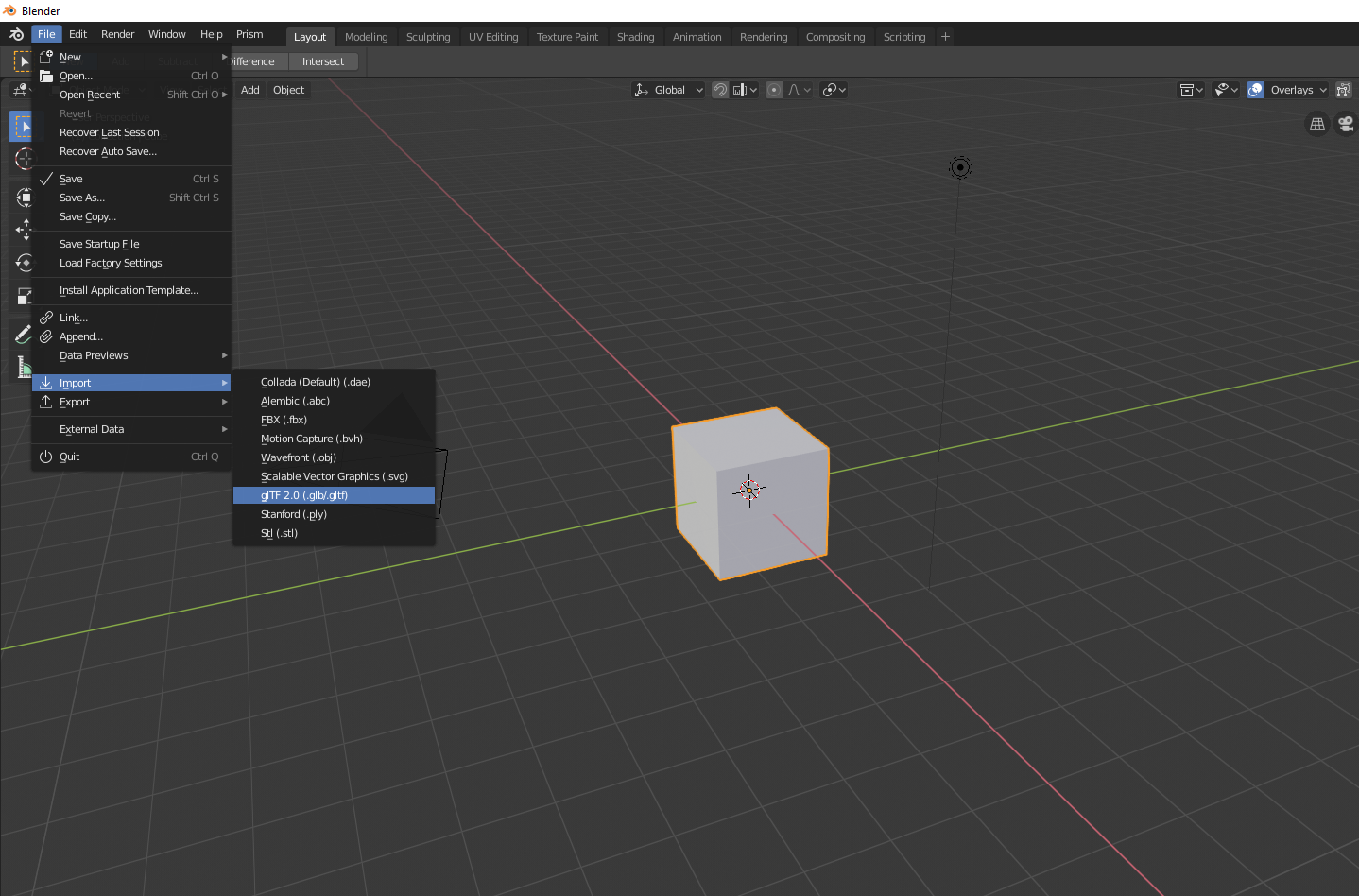
Task: Open the Add menu in viewport header
Action: coord(249,90)
